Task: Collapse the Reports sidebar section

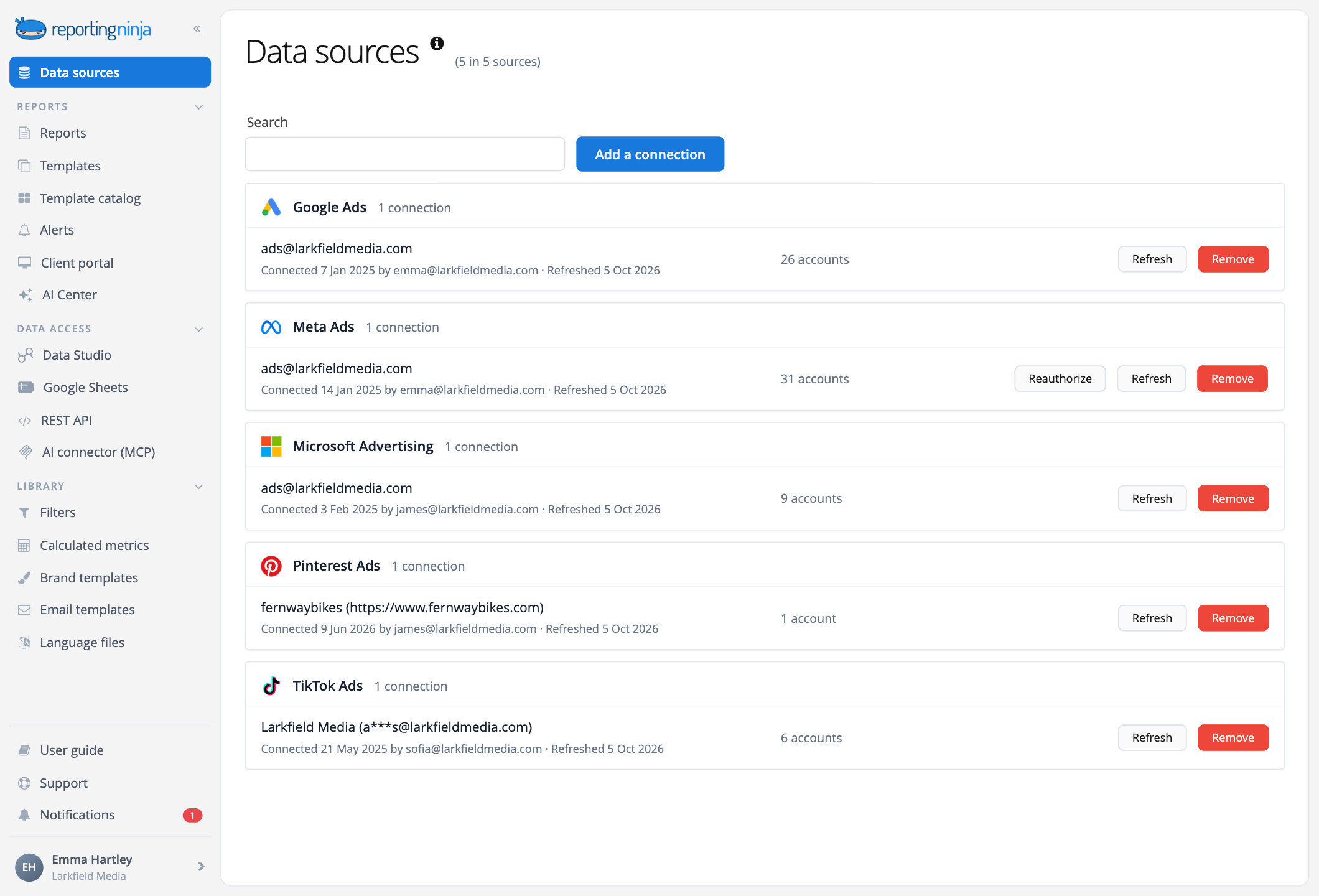Action: (x=199, y=107)
